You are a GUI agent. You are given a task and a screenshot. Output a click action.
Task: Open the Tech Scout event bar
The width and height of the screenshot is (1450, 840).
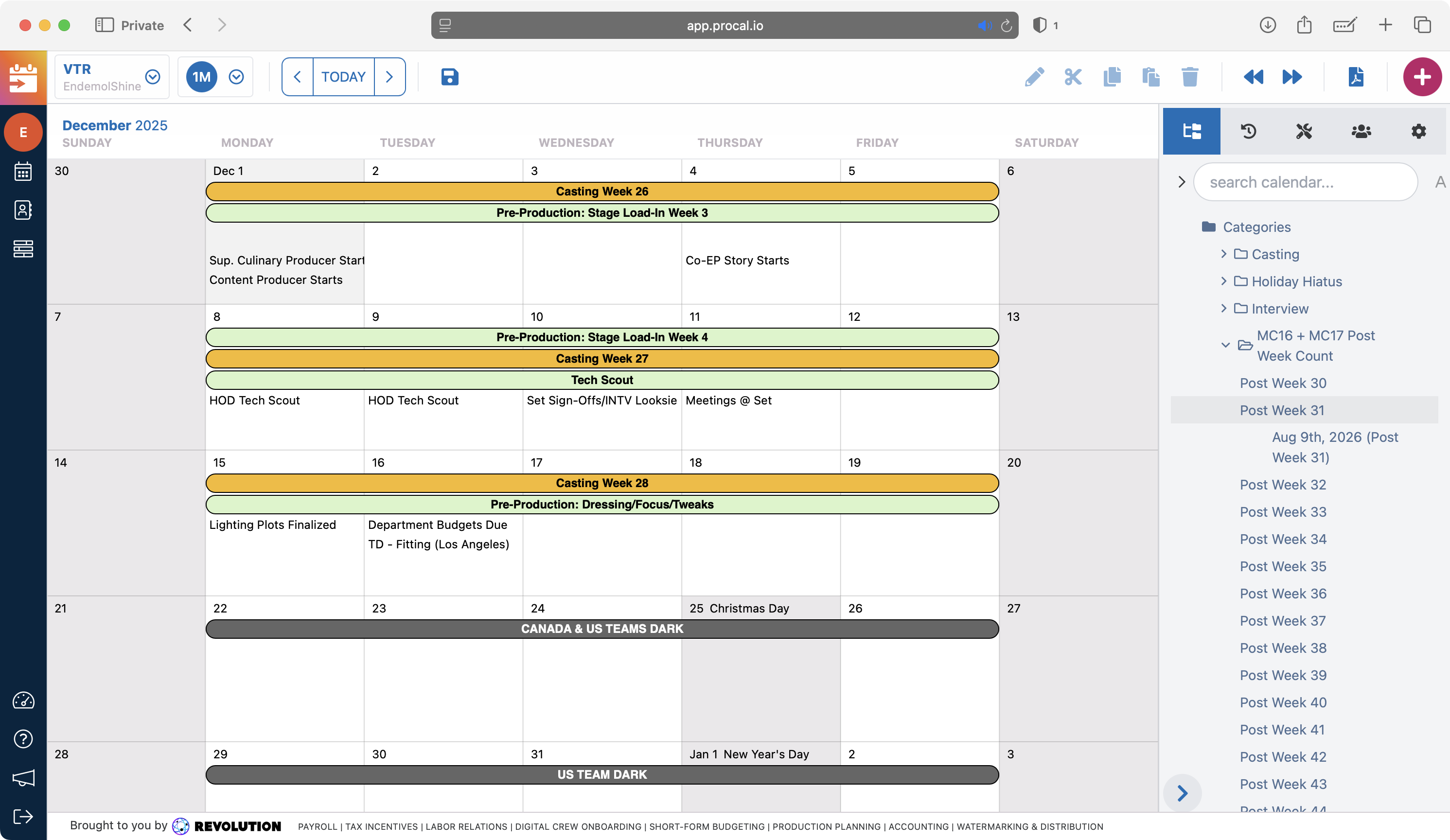[x=602, y=380]
